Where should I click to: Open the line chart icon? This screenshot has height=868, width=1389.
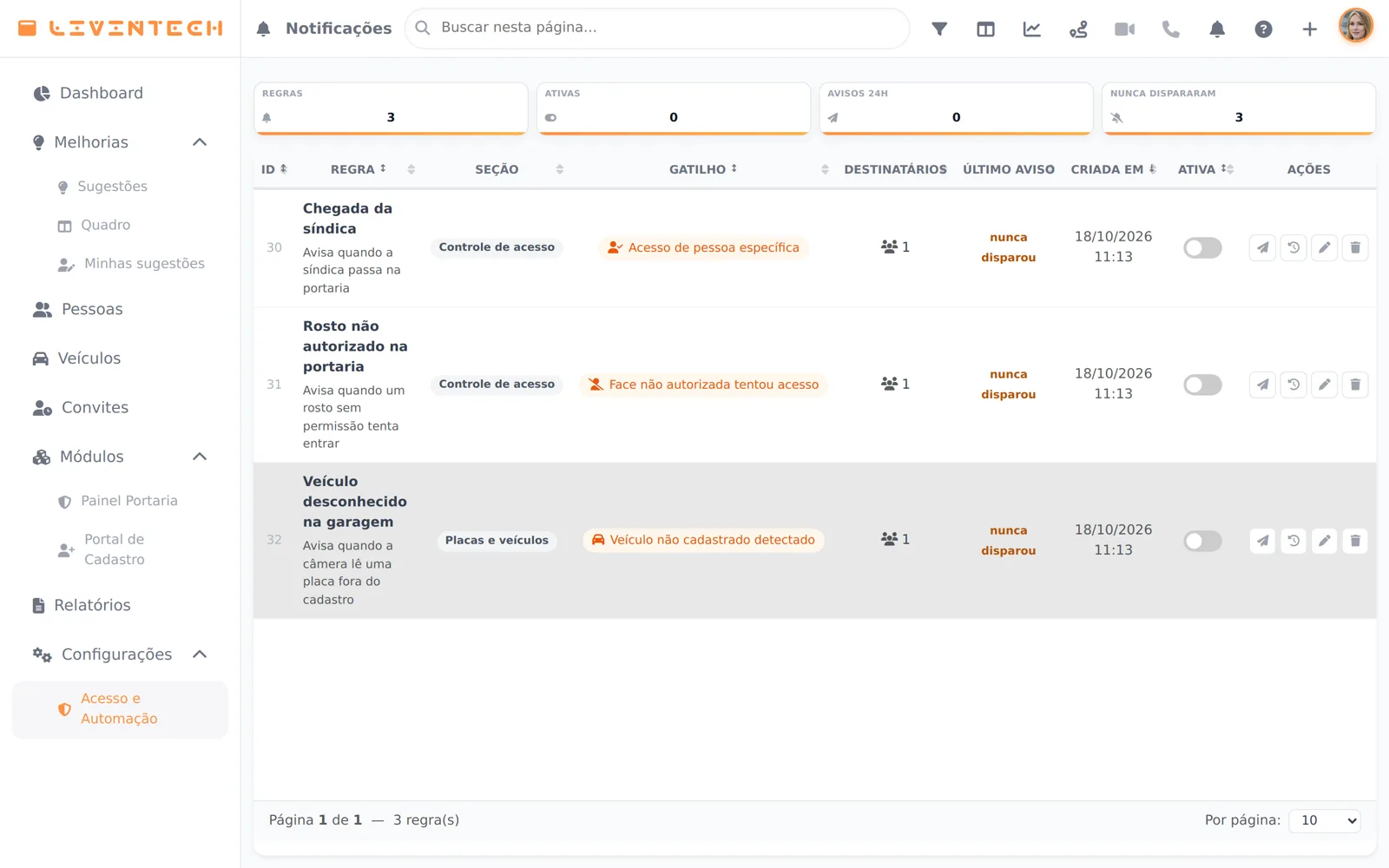click(x=1032, y=29)
